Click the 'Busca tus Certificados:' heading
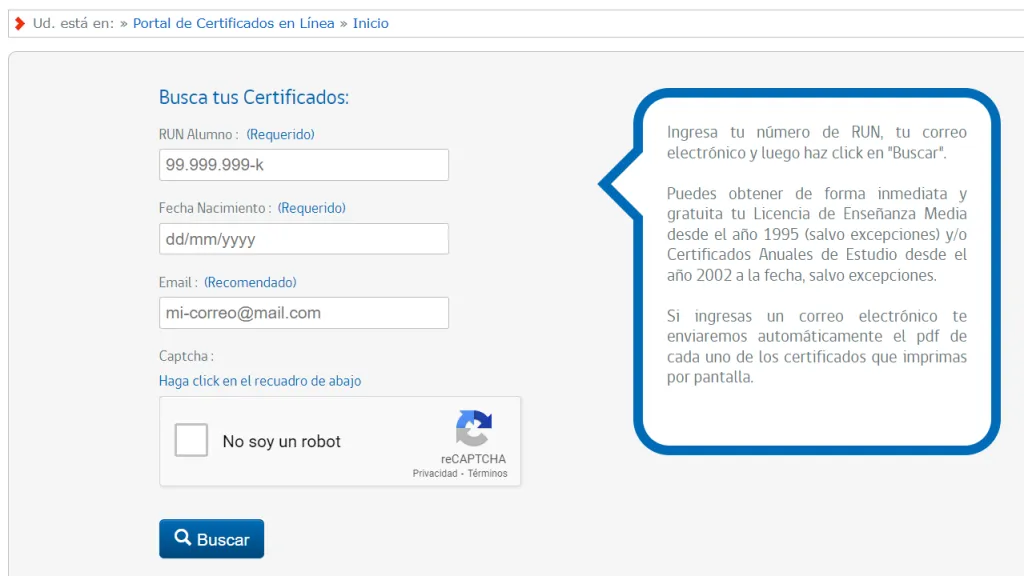The width and height of the screenshot is (1024, 576). (x=254, y=97)
